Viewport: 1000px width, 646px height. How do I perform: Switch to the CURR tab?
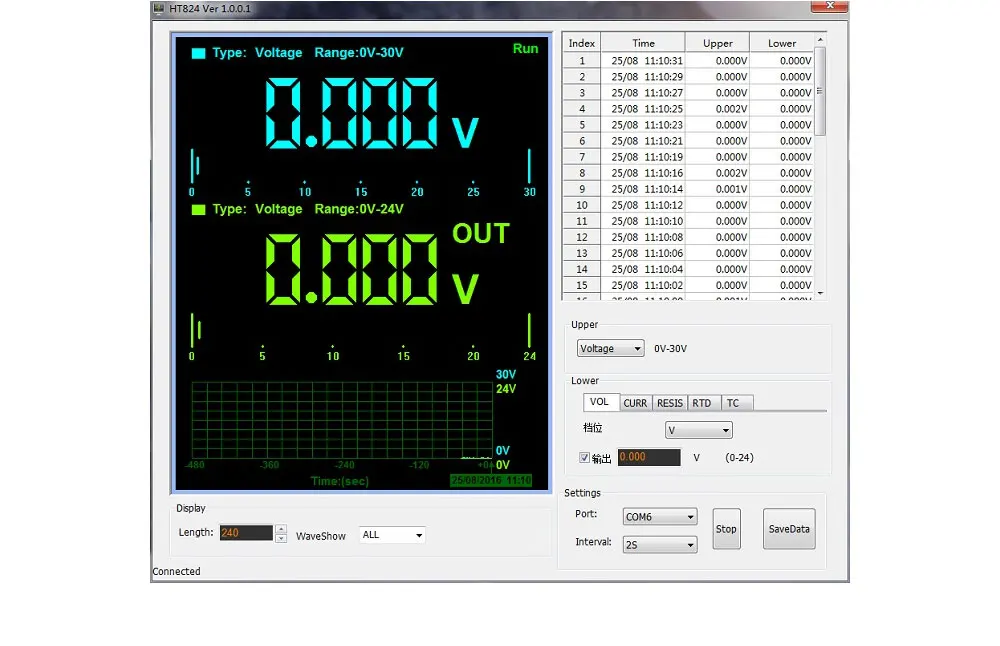tap(635, 403)
